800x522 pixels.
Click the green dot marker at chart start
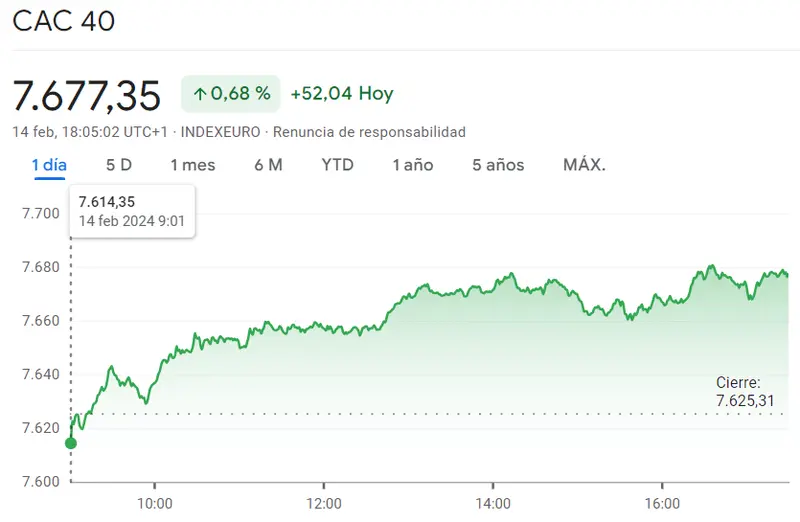coord(71,443)
